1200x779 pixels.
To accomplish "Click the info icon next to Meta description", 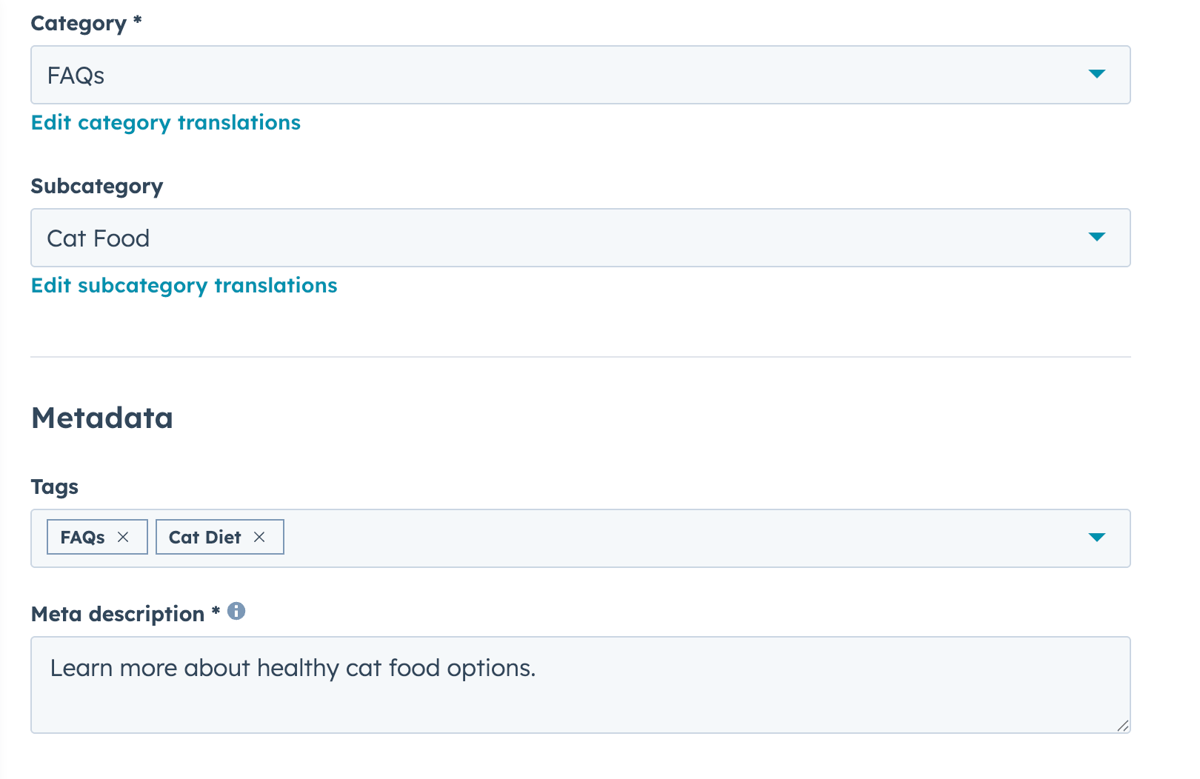I will coord(237,613).
